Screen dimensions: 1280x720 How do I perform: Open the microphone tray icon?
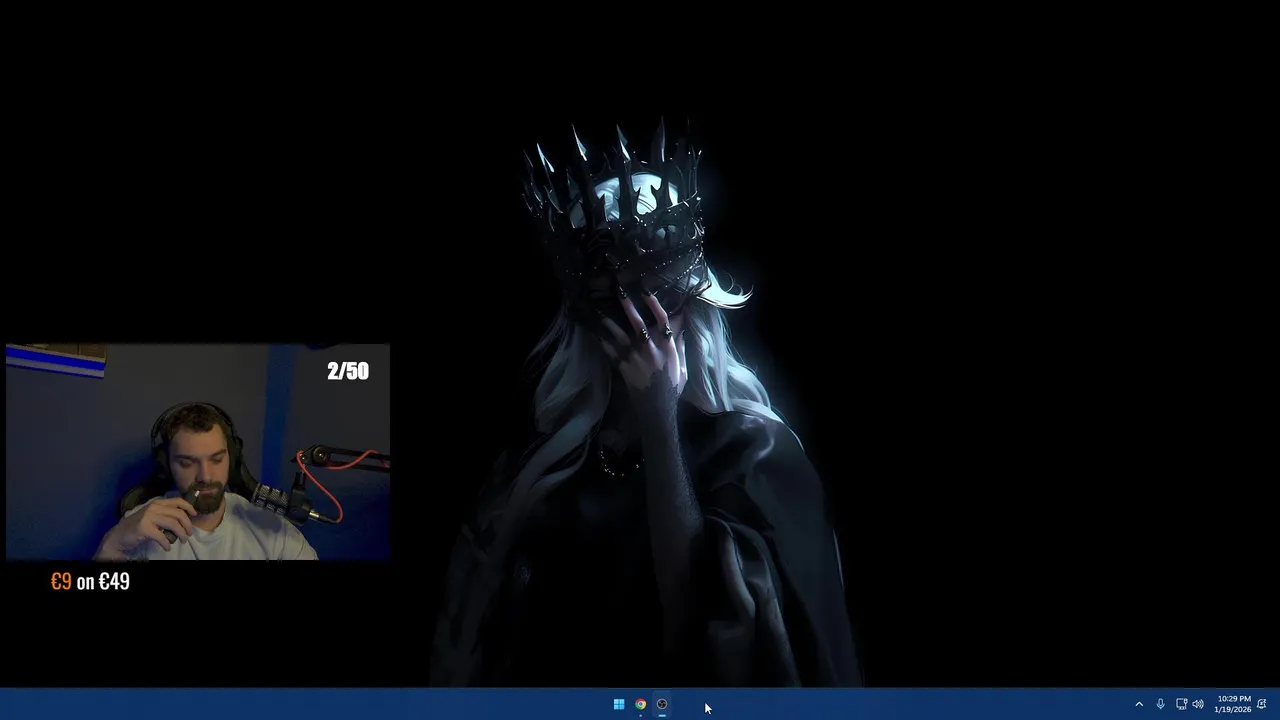pos(1160,704)
